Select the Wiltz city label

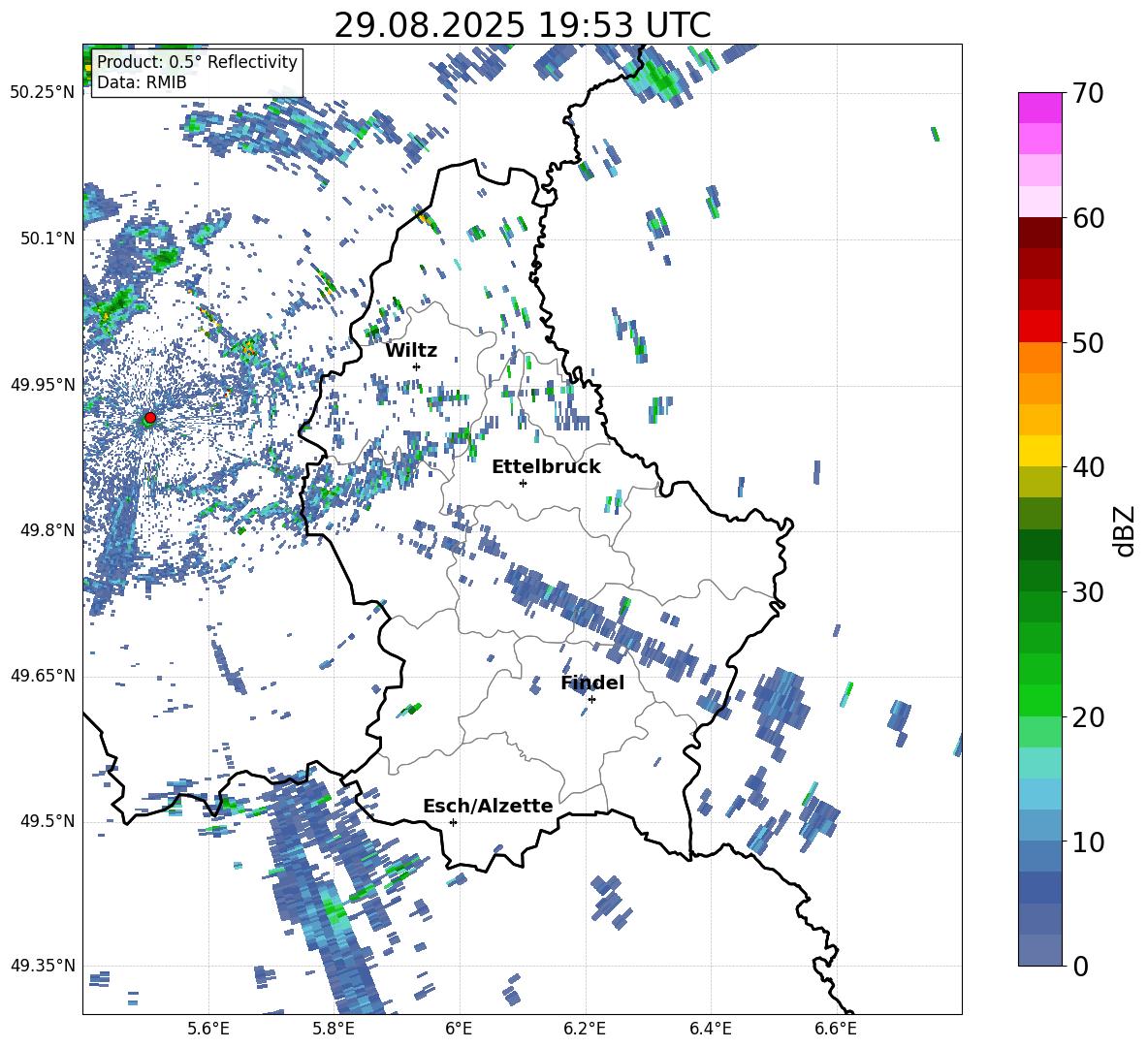coord(411,351)
